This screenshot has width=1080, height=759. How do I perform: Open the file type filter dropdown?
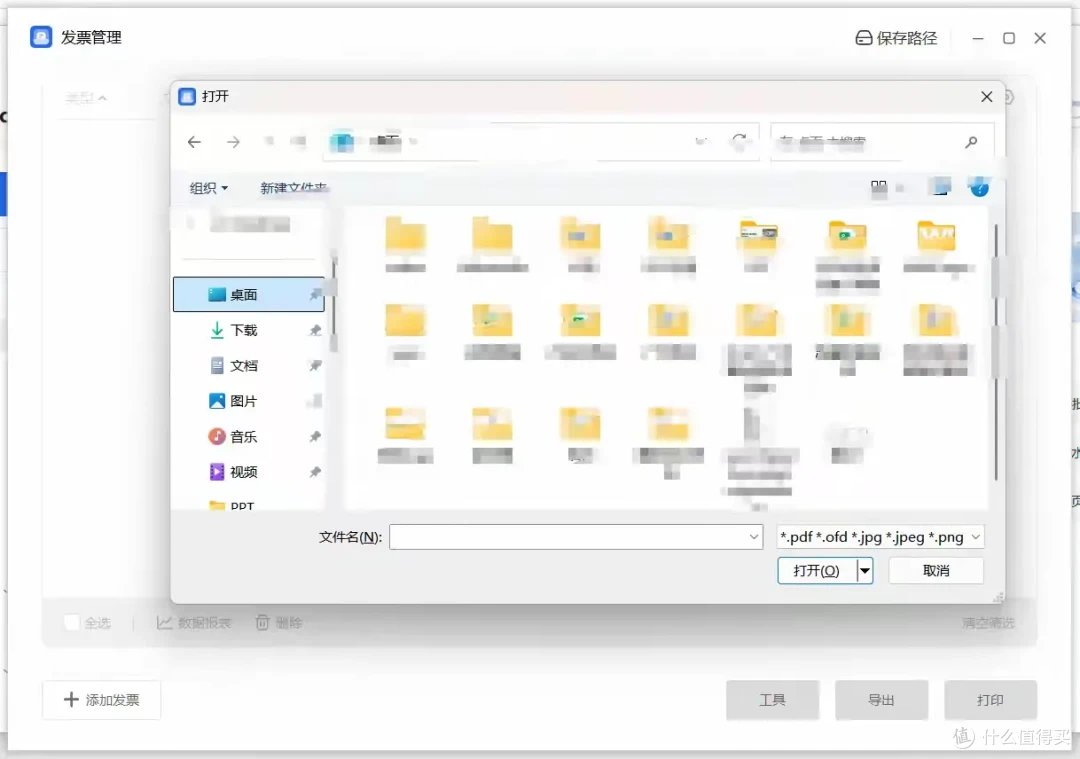click(x=880, y=537)
